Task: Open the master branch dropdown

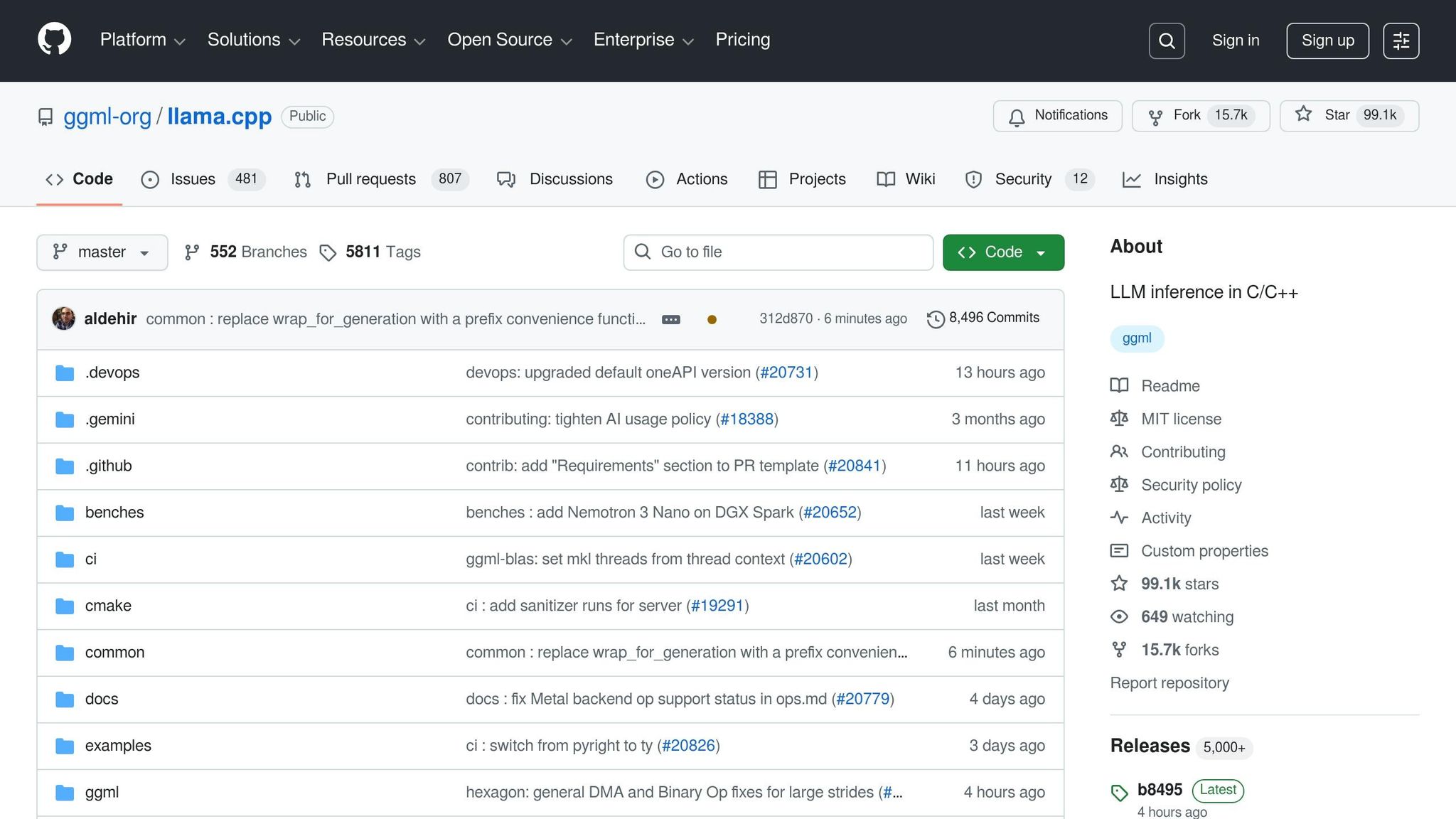Action: [102, 252]
